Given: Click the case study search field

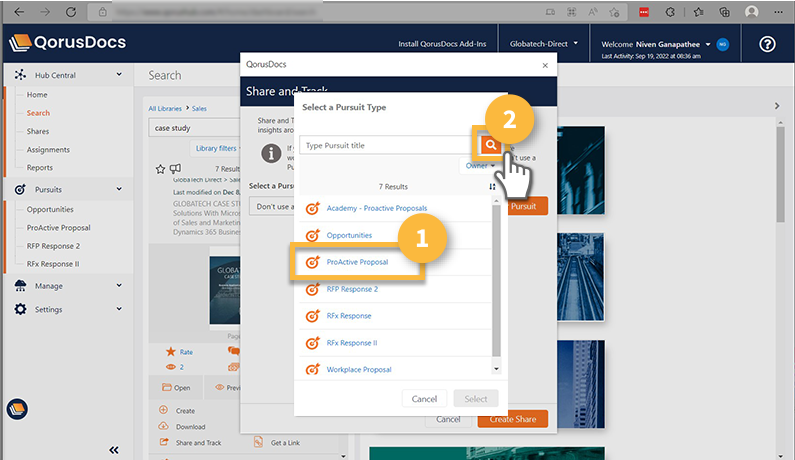Looking at the screenshot, I should [x=195, y=128].
